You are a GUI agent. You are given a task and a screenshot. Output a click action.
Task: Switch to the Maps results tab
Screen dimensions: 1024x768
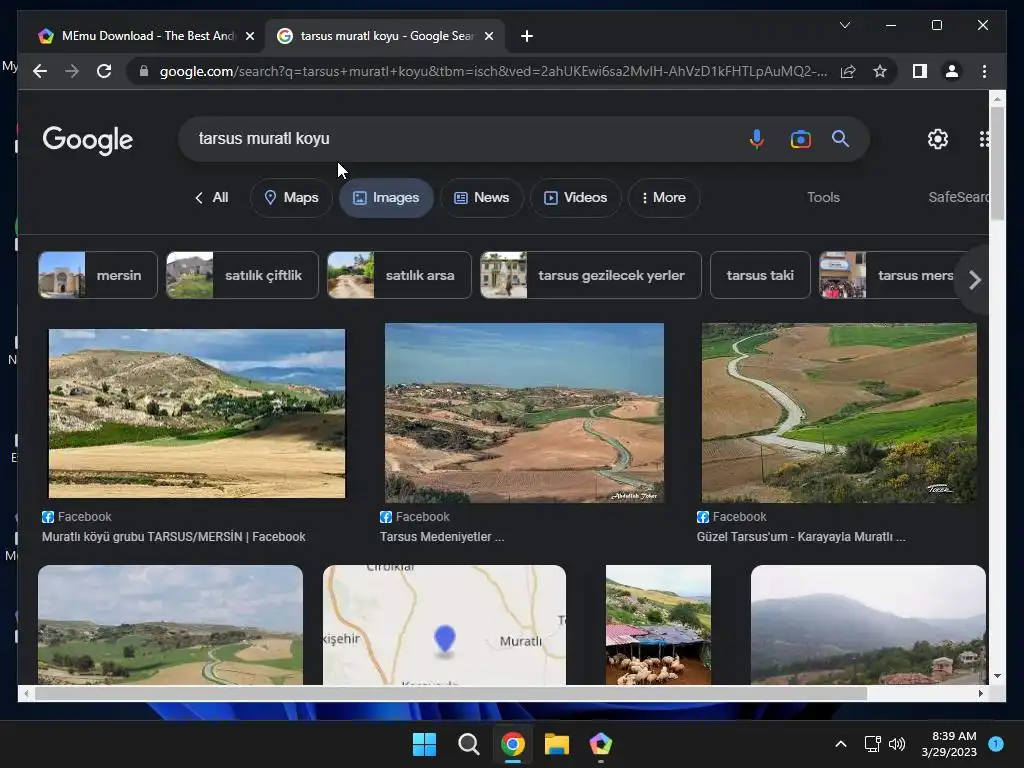pos(291,198)
